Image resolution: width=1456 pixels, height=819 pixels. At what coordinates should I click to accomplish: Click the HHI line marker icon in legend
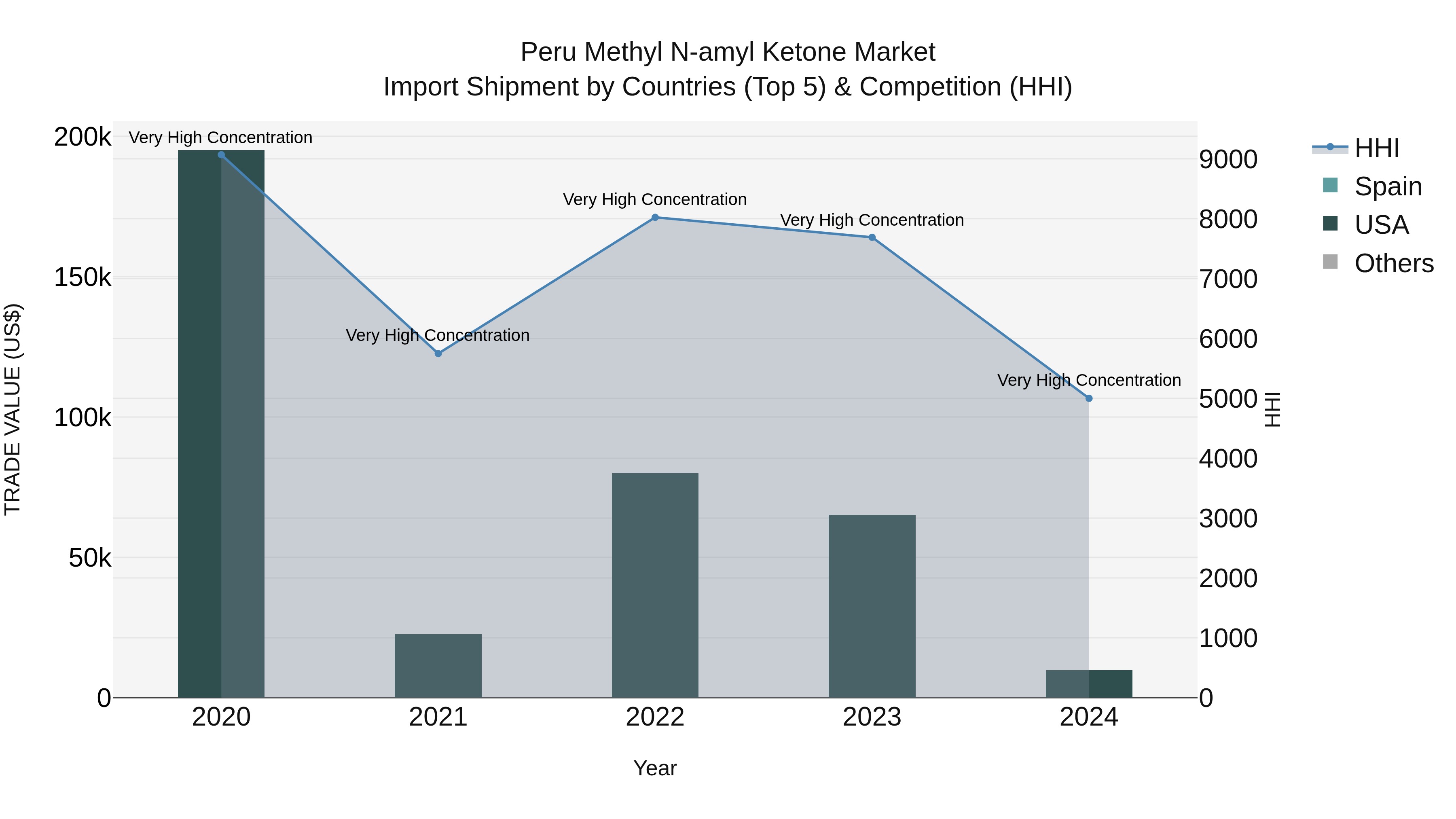click(1330, 148)
